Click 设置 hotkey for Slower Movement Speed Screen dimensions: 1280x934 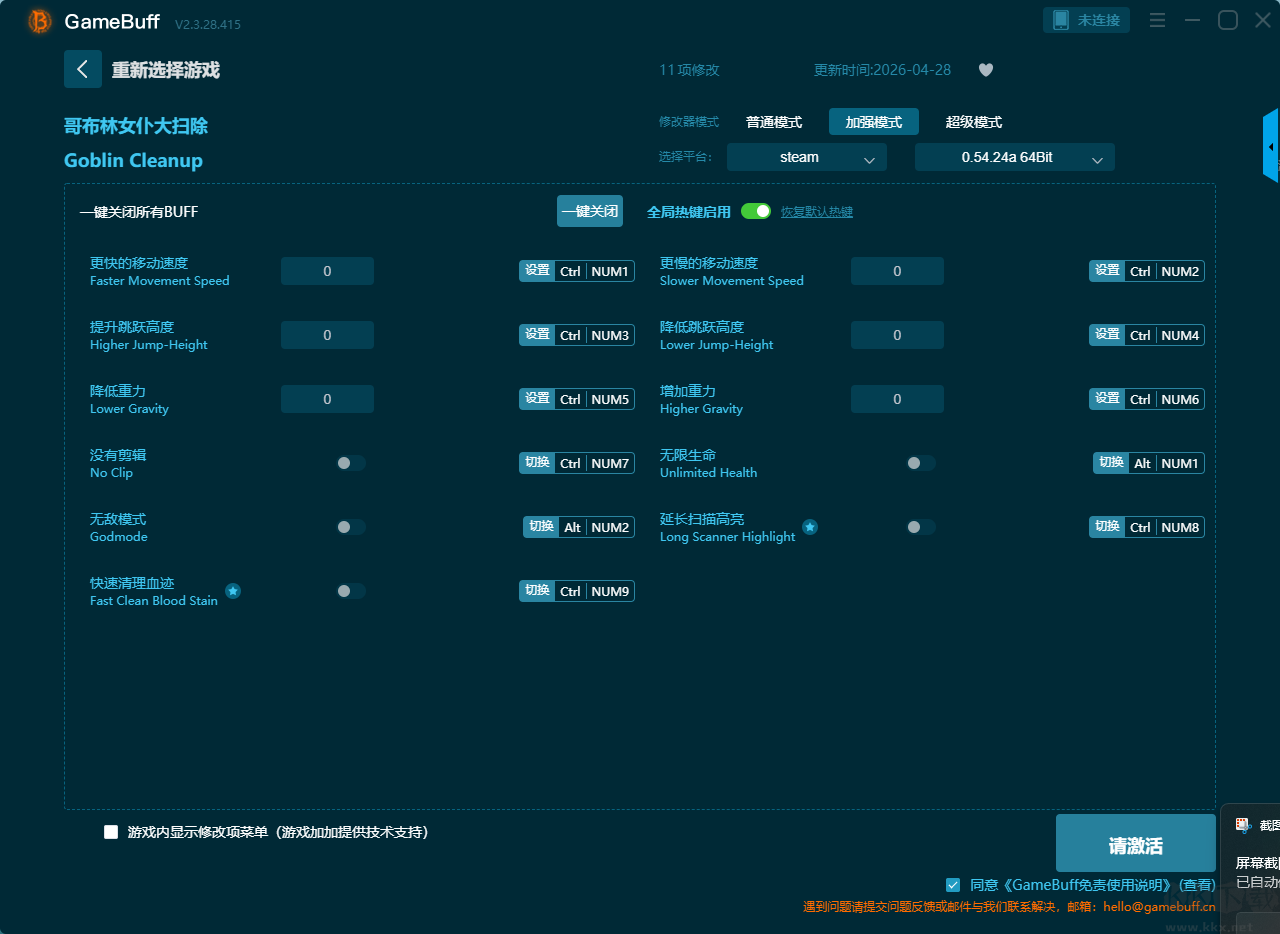[x=1107, y=271]
